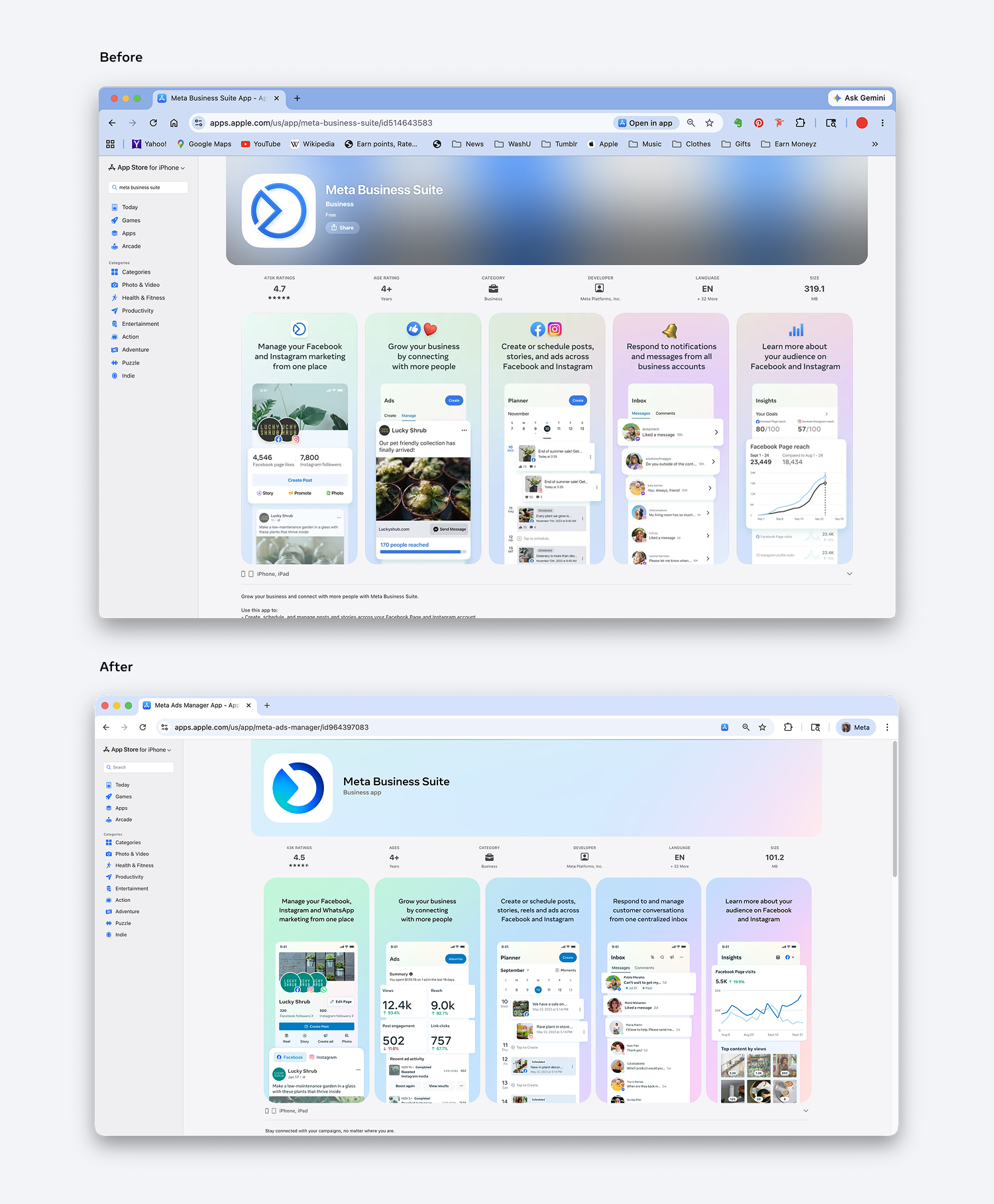Click the Meta Business Suite app icon in the After window

point(298,788)
